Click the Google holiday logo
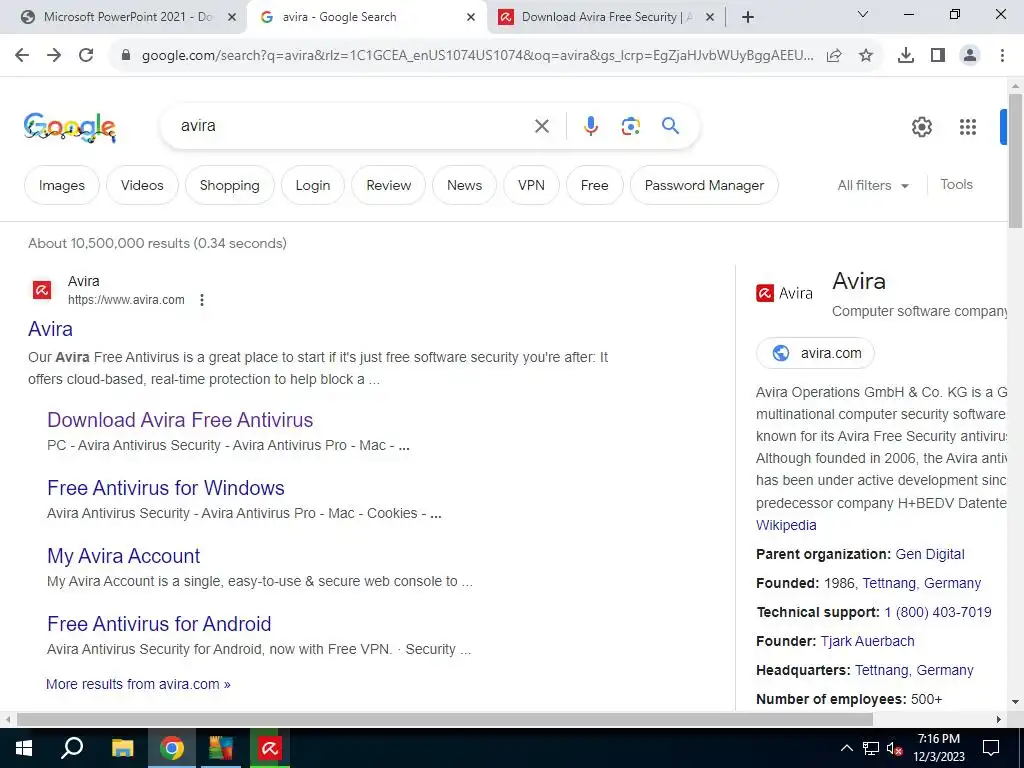The width and height of the screenshot is (1024, 768). coord(70,127)
